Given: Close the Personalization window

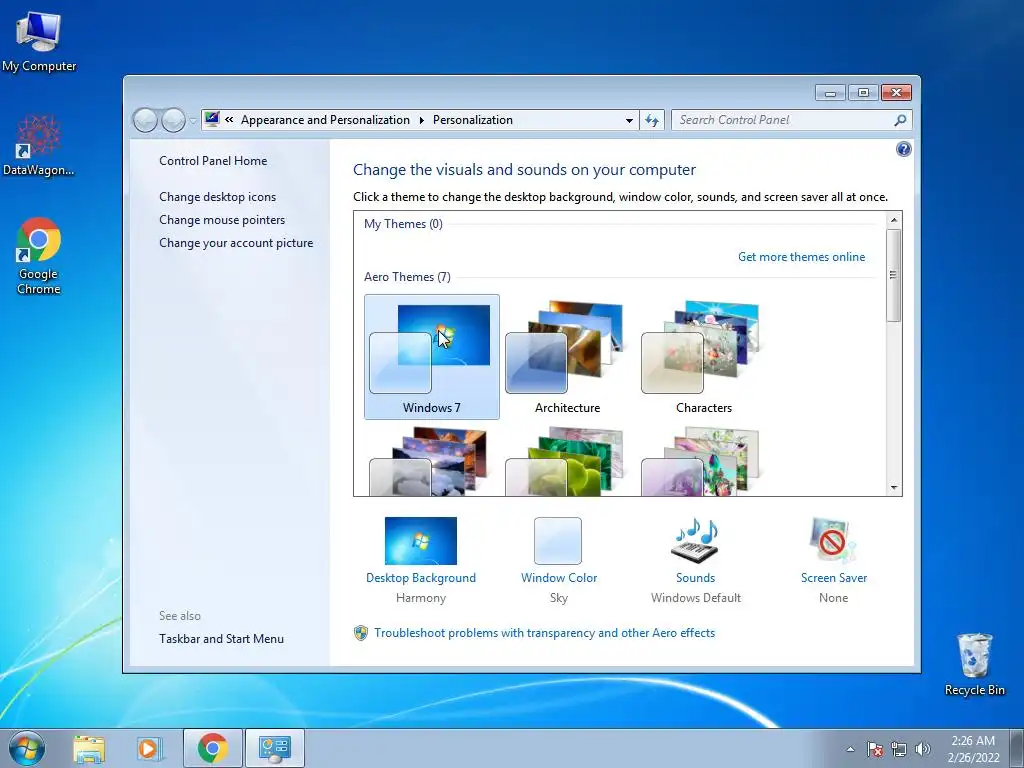Looking at the screenshot, I should pyautogui.click(x=896, y=93).
